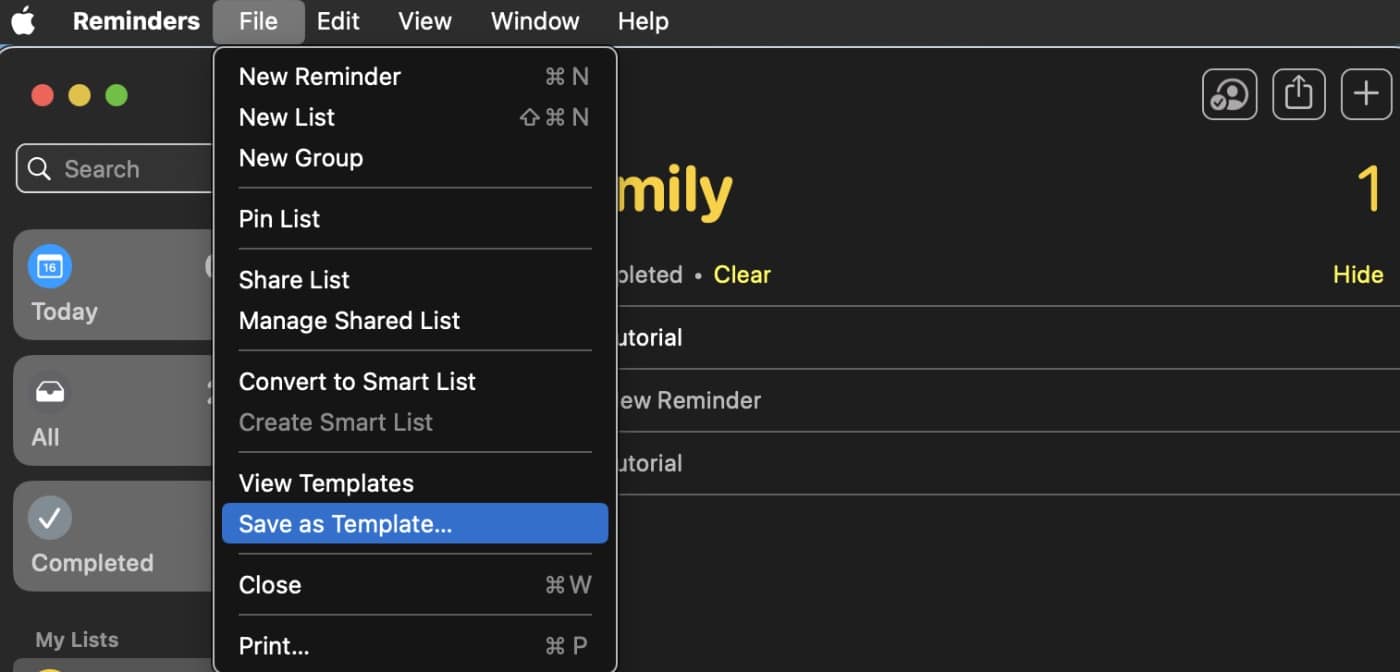Choose Print from the File menu
Image resolution: width=1400 pixels, height=672 pixels.
274,646
